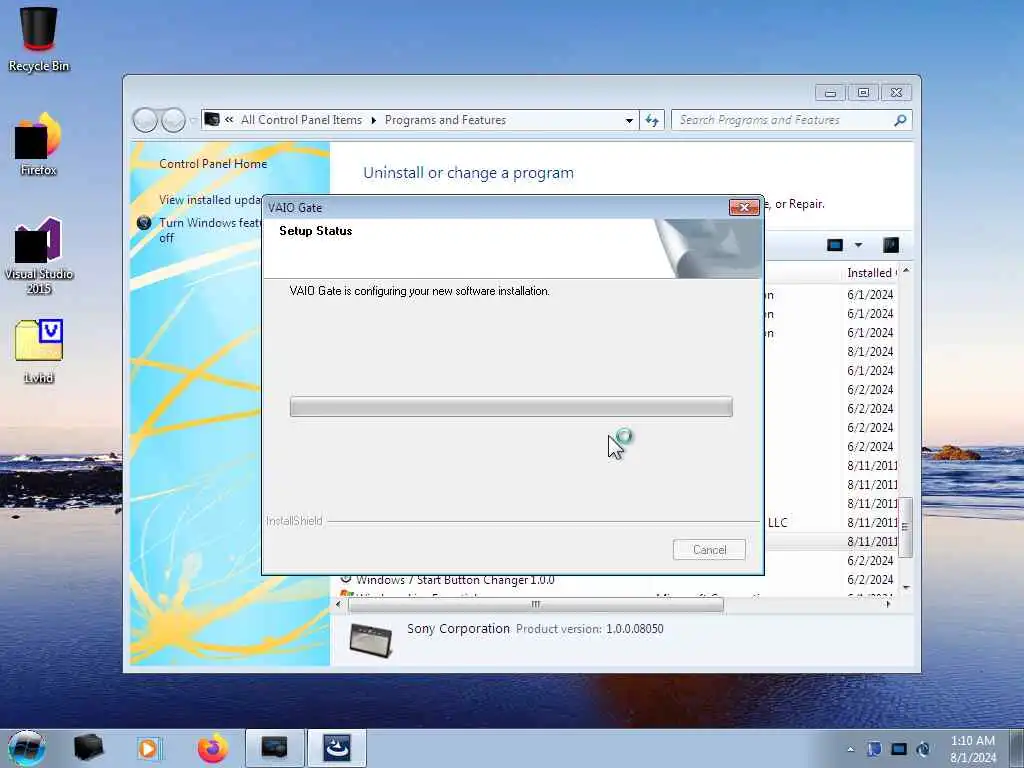Open the Recycle Bin desktop icon
This screenshot has width=1024, height=768.
pyautogui.click(x=39, y=39)
